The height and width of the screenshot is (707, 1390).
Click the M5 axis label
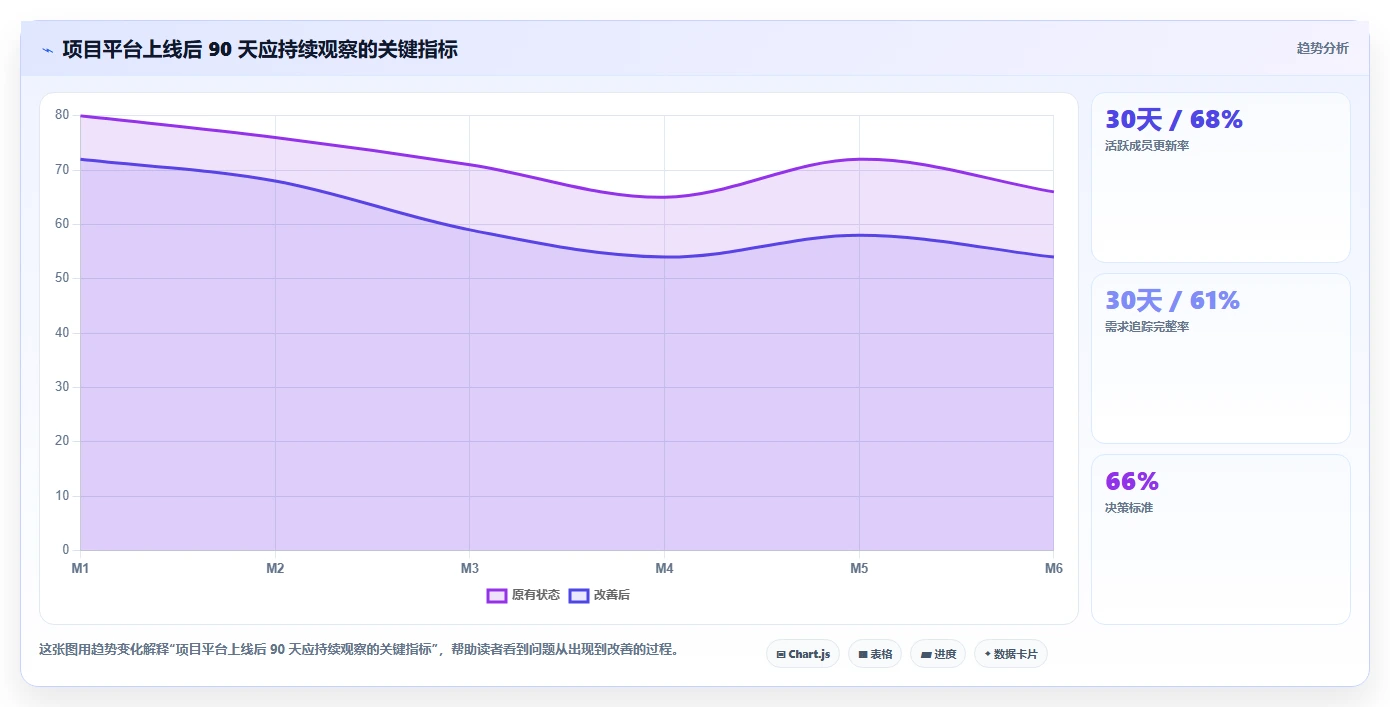tap(859, 568)
